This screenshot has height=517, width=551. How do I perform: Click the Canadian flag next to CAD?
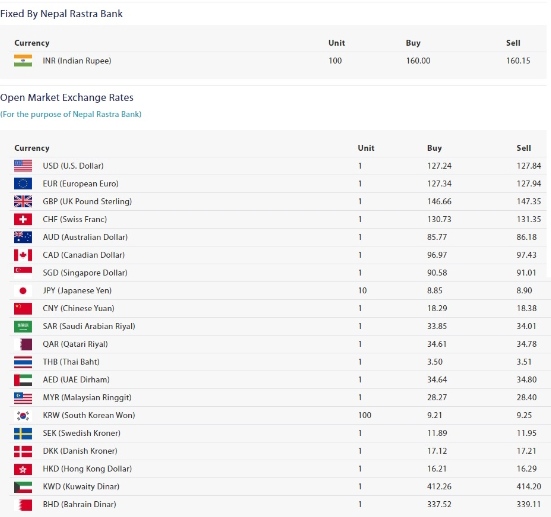(23, 255)
